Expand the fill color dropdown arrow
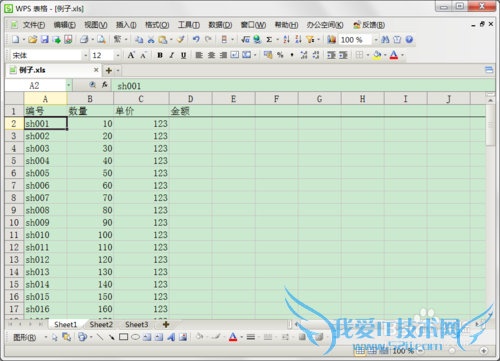The height and width of the screenshot is (361, 500). 385,55
